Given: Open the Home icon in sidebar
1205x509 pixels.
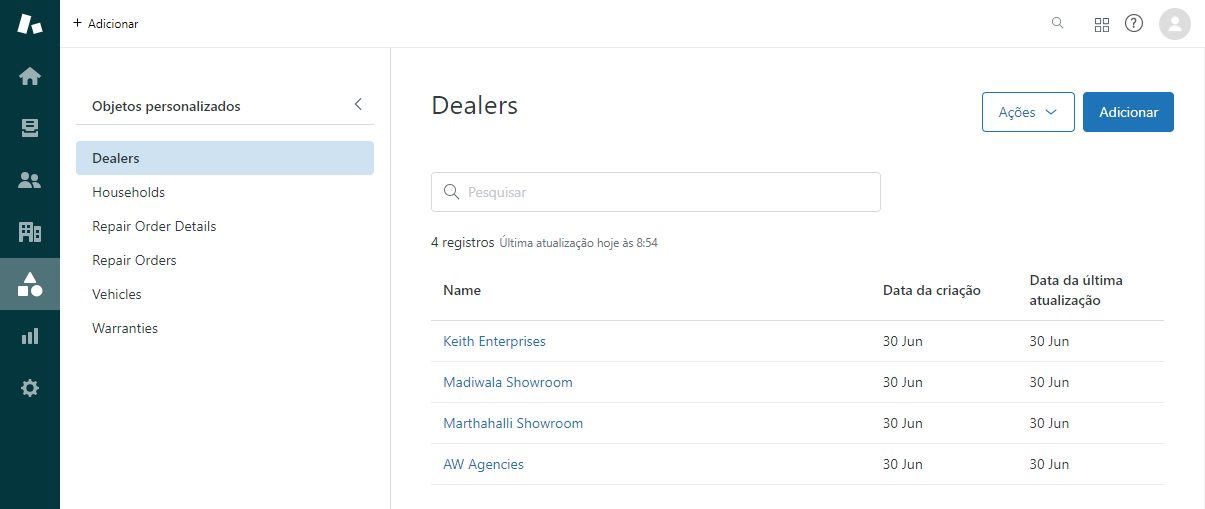Looking at the screenshot, I should click(x=30, y=76).
